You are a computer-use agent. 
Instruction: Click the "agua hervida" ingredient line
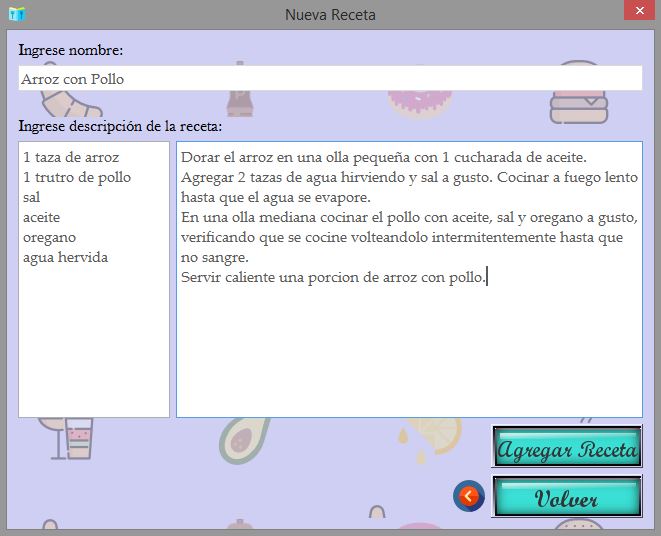coord(65,257)
